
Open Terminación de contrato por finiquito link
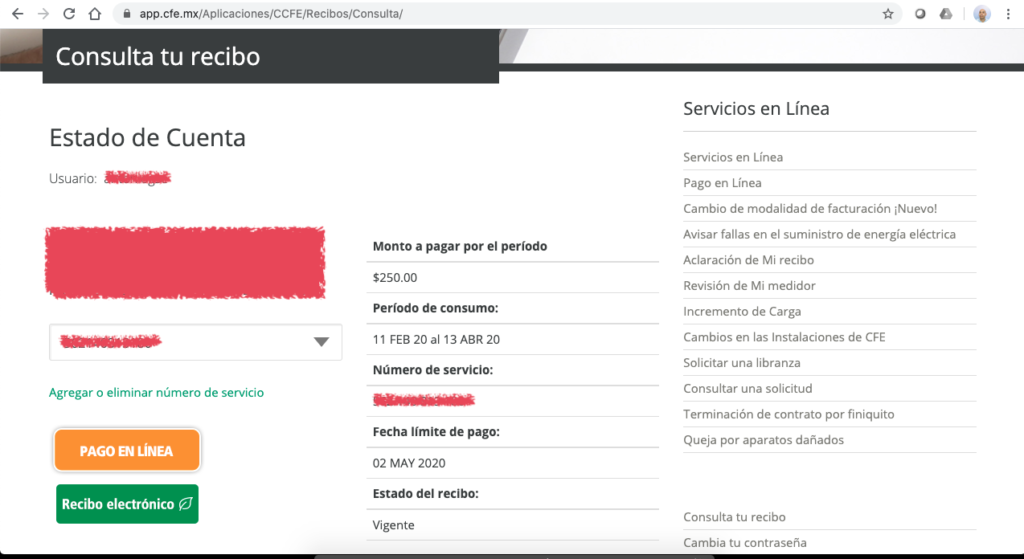(788, 414)
